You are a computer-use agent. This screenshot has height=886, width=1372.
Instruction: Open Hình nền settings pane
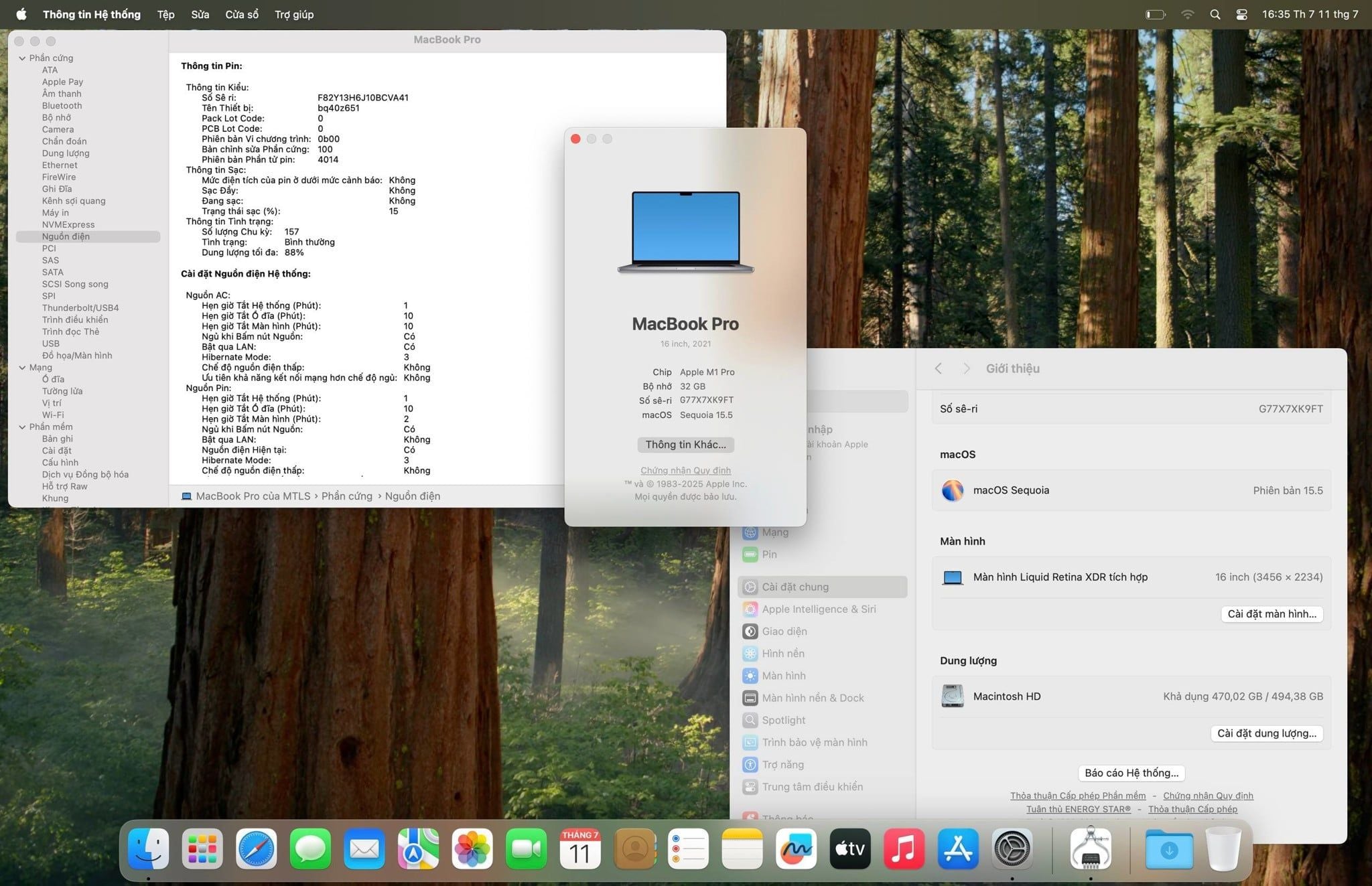pyautogui.click(x=823, y=653)
